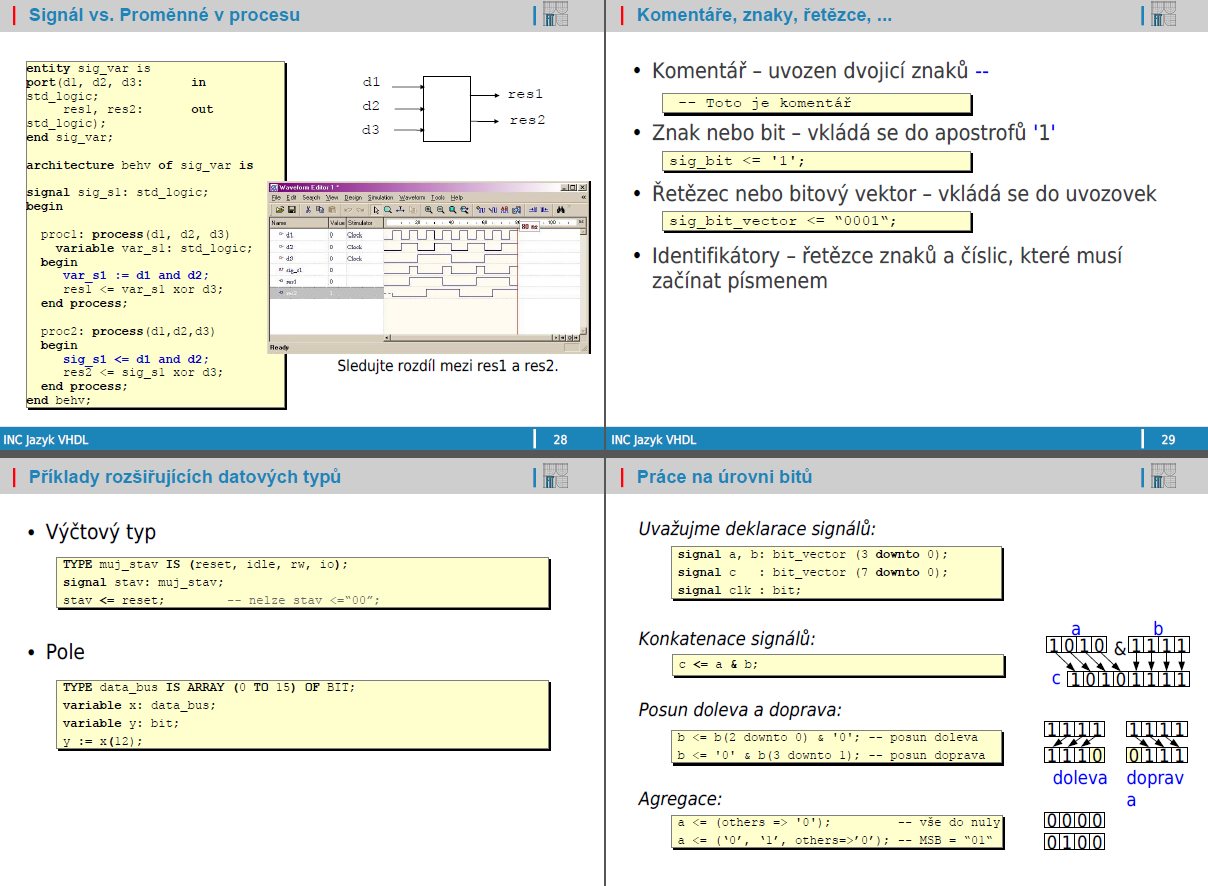Click the slide number 29
Screen dimensions: 1208x886
click(x=1168, y=440)
